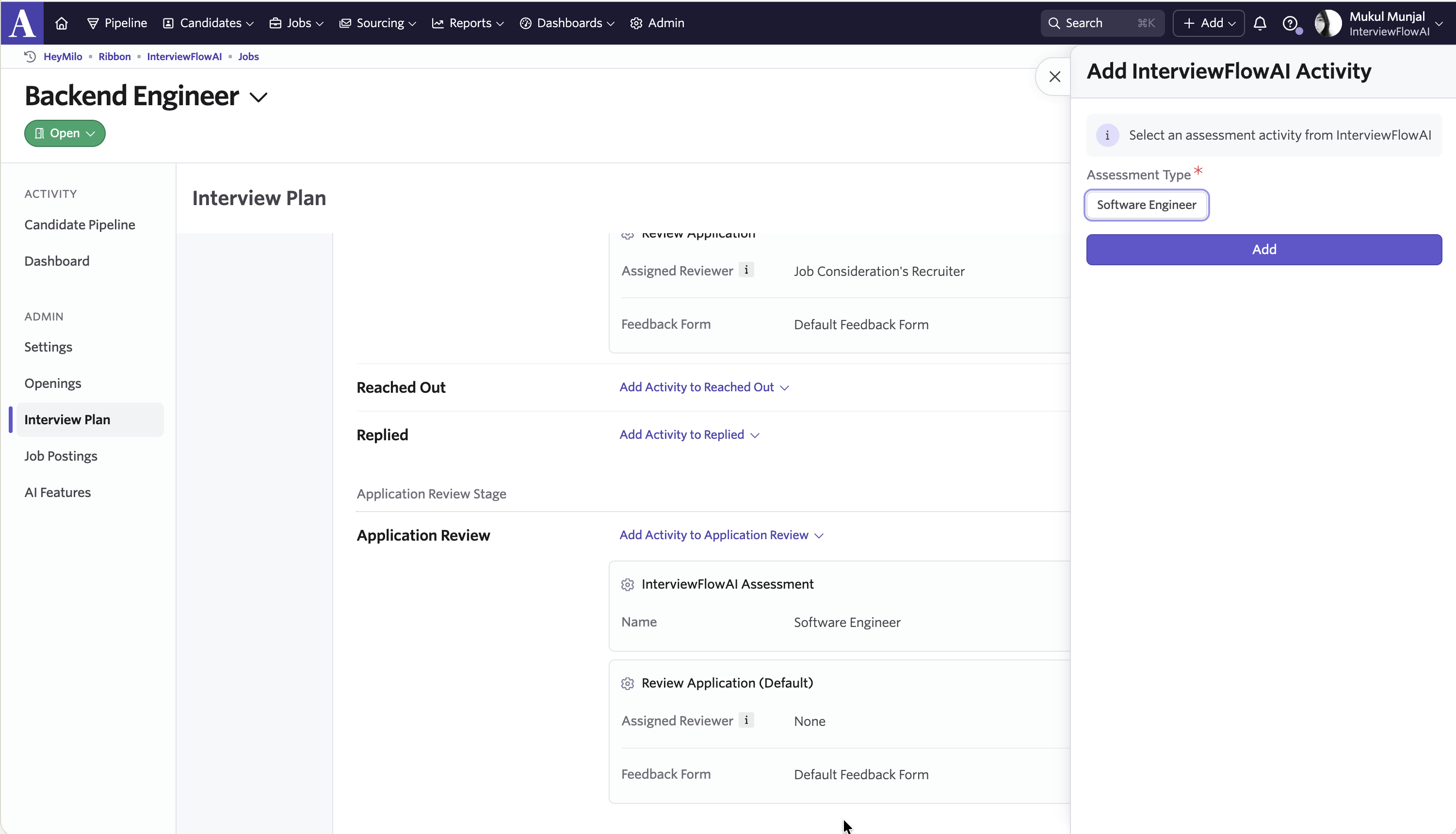
Task: Open the help question mark icon
Action: [1290, 23]
